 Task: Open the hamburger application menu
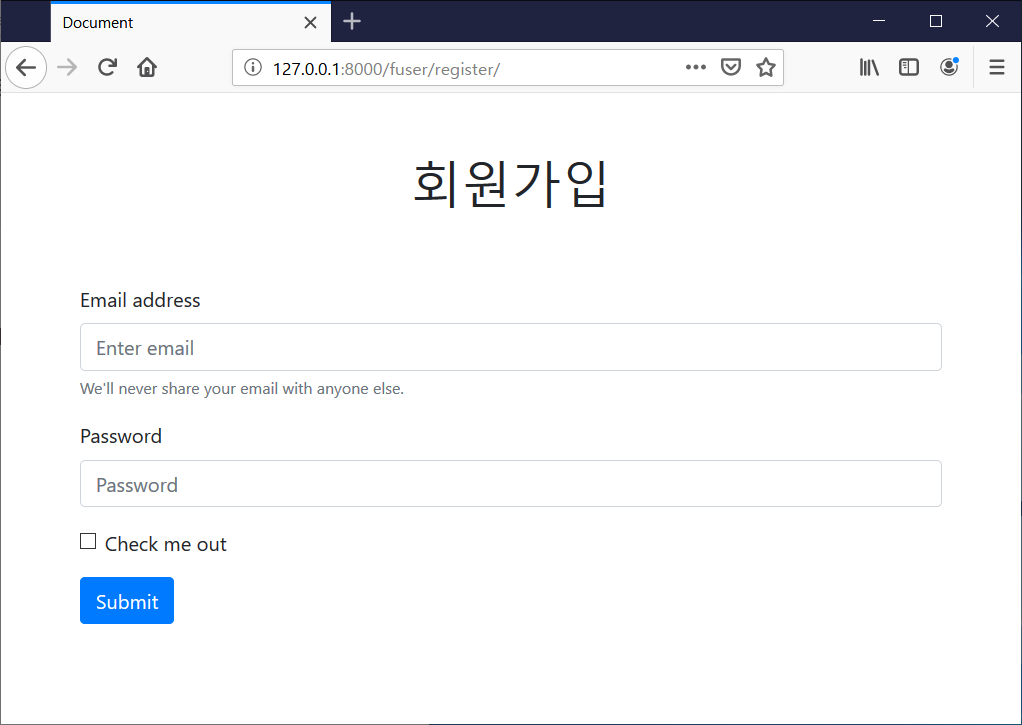[x=997, y=67]
